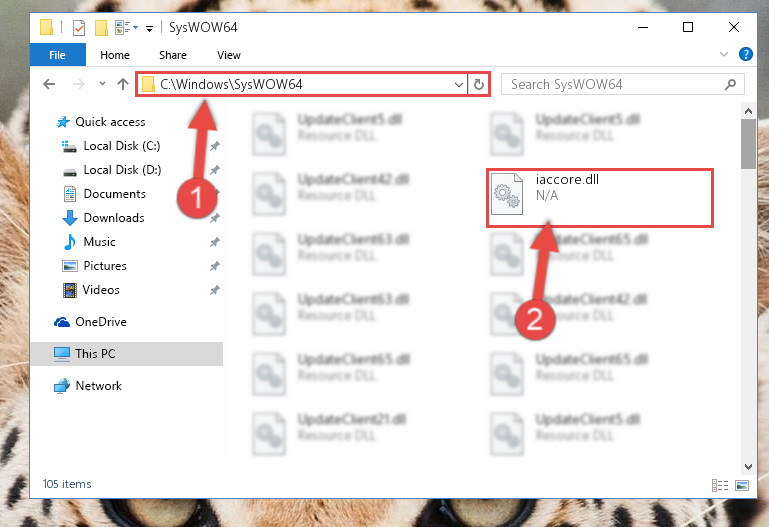
Task: Click the magnifier search icon
Action: point(730,84)
